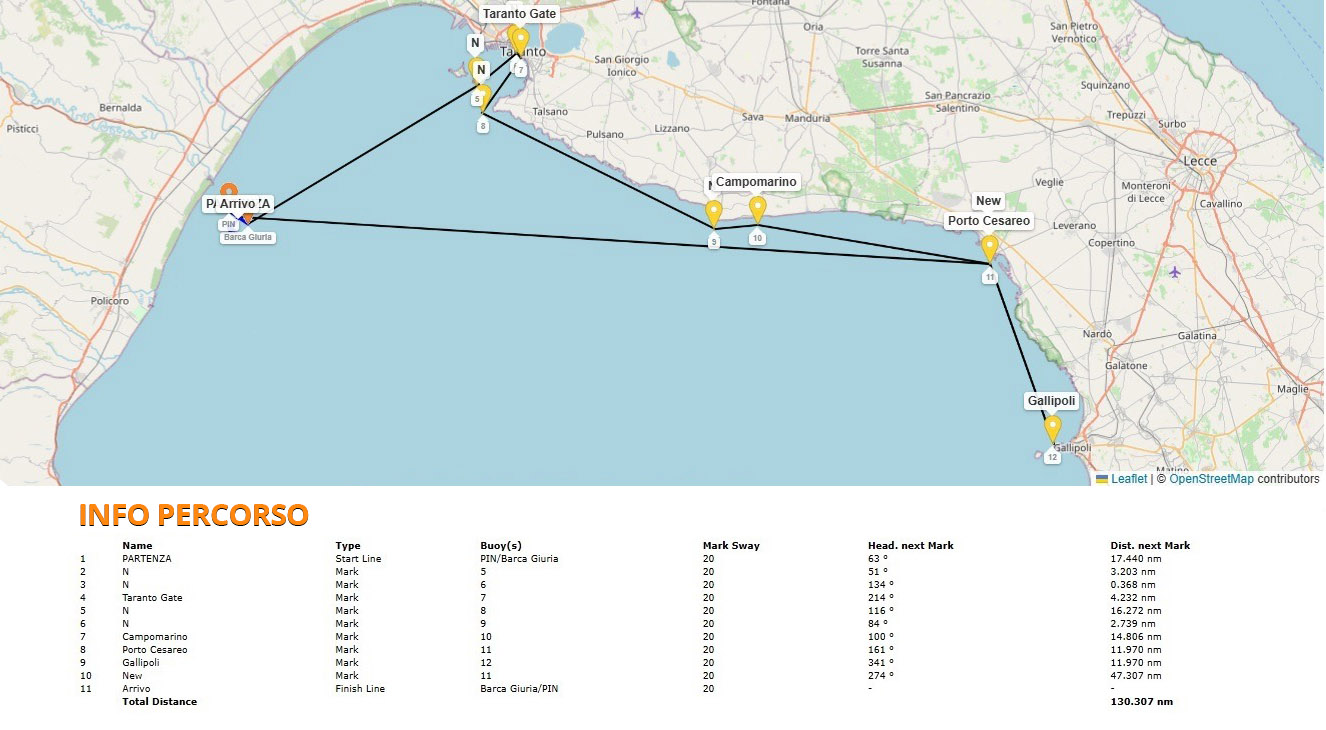1326x730 pixels.
Task: Click the yellow Gallipoli map pin
Action: coord(1052,428)
